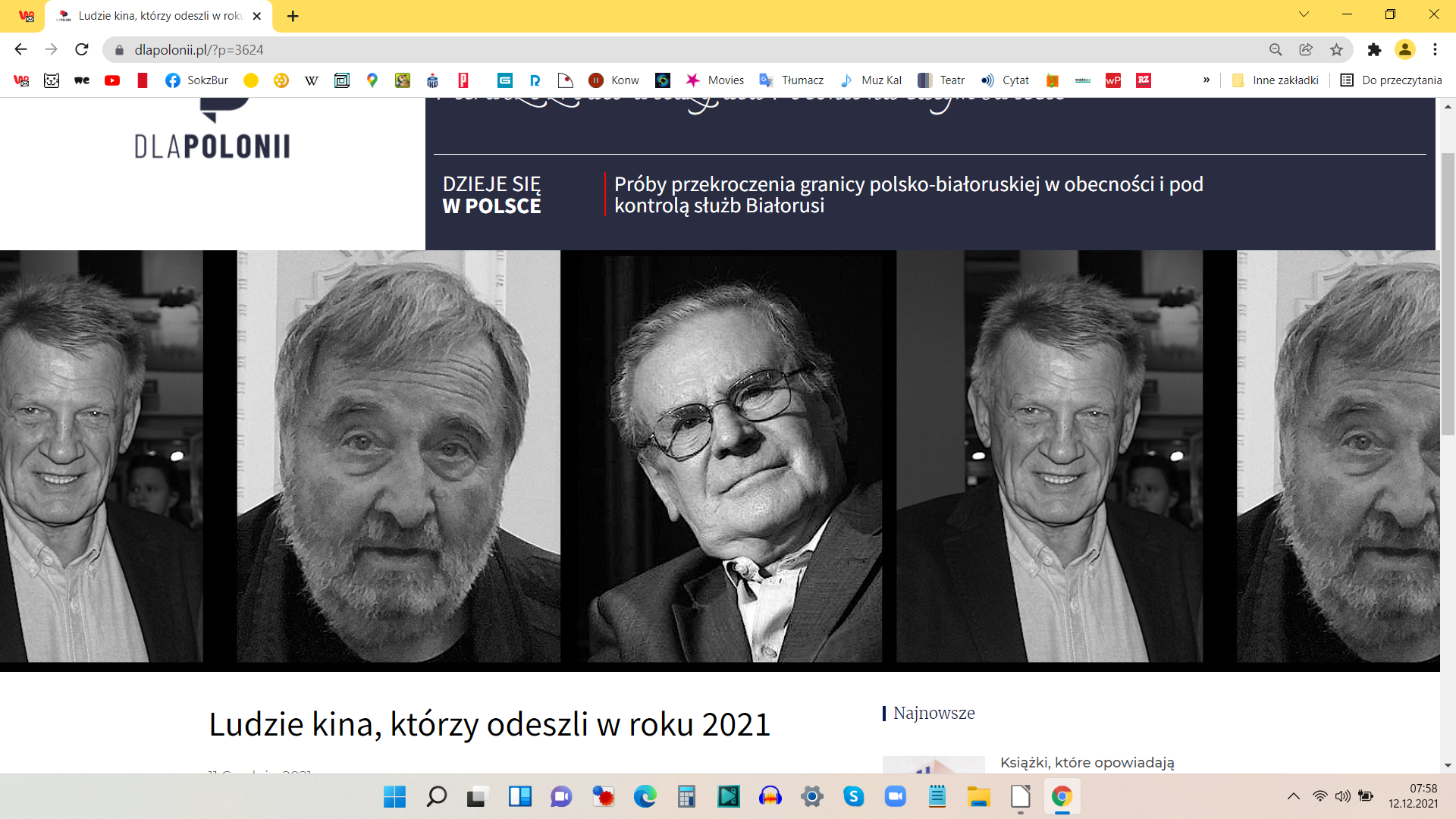Open a new browser tab
Image resolution: width=1456 pixels, height=819 pixels.
[293, 16]
